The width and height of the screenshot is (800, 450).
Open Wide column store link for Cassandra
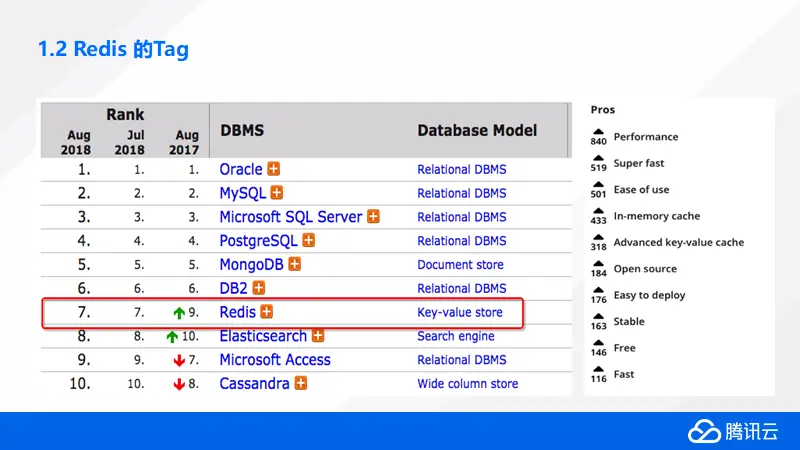click(467, 384)
